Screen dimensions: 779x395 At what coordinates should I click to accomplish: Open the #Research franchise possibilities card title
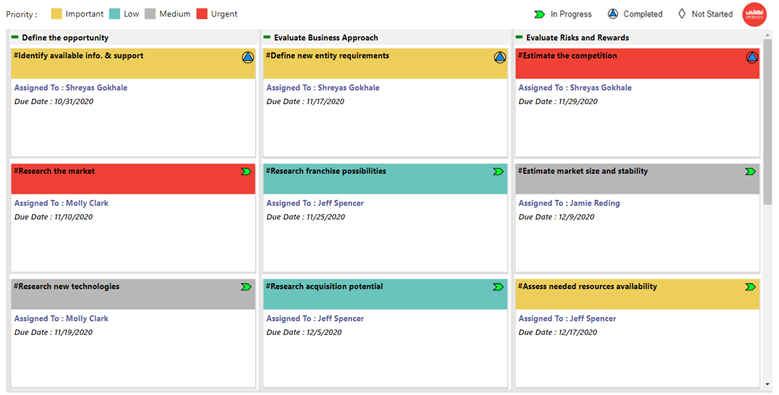(x=326, y=171)
